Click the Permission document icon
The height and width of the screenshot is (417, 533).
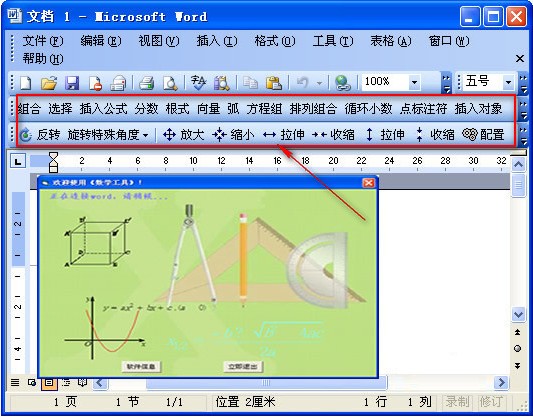[x=95, y=83]
